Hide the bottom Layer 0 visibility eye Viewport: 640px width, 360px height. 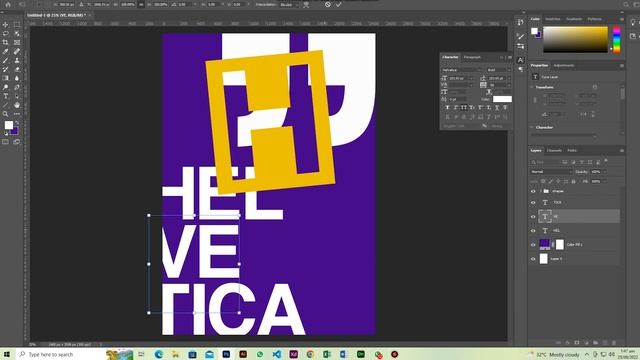[x=533, y=259]
